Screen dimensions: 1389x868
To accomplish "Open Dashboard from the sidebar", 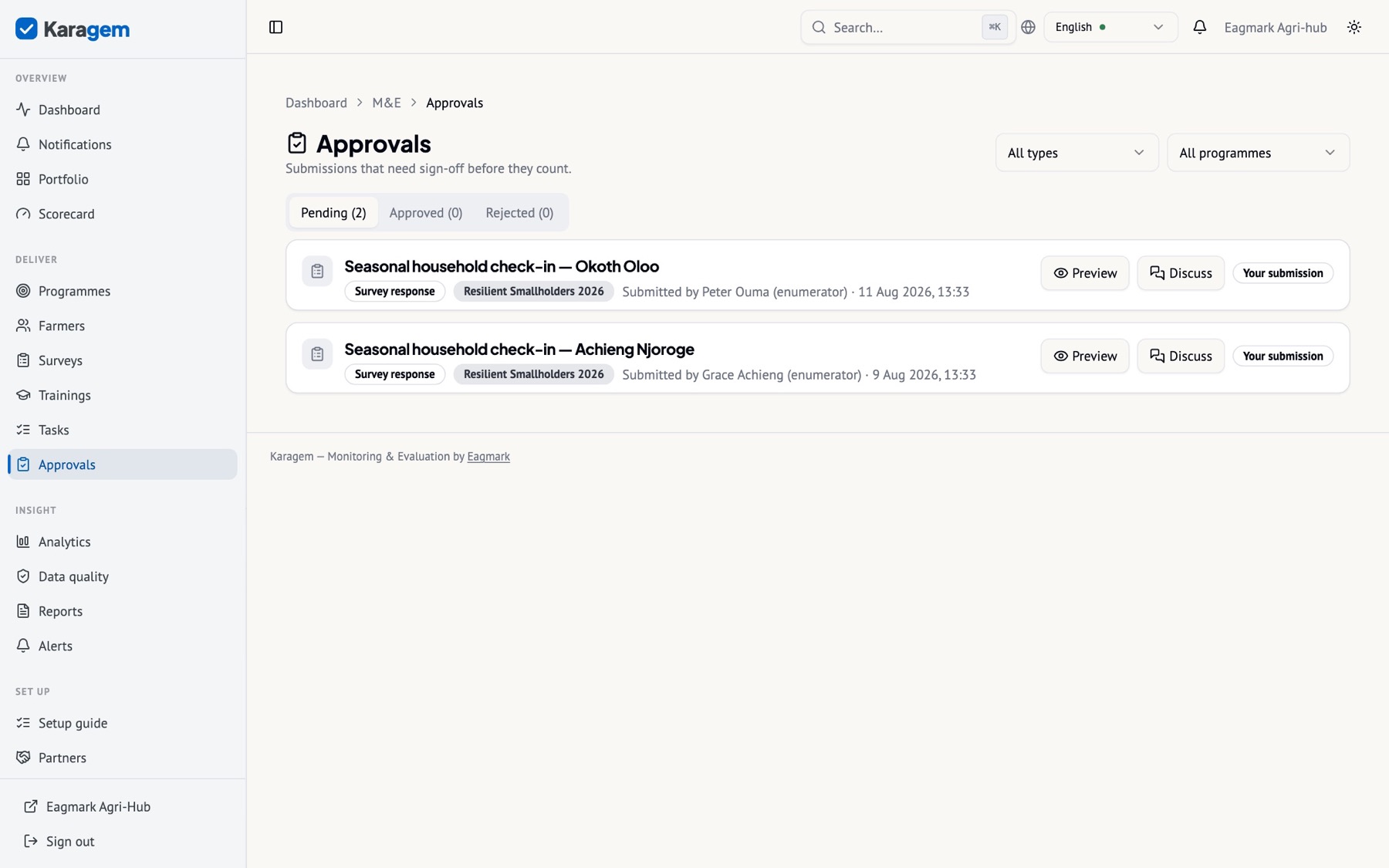I will (x=123, y=110).
